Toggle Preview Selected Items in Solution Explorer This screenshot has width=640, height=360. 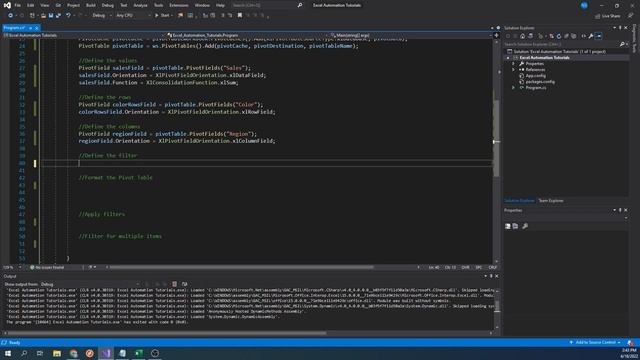(x=598, y=36)
